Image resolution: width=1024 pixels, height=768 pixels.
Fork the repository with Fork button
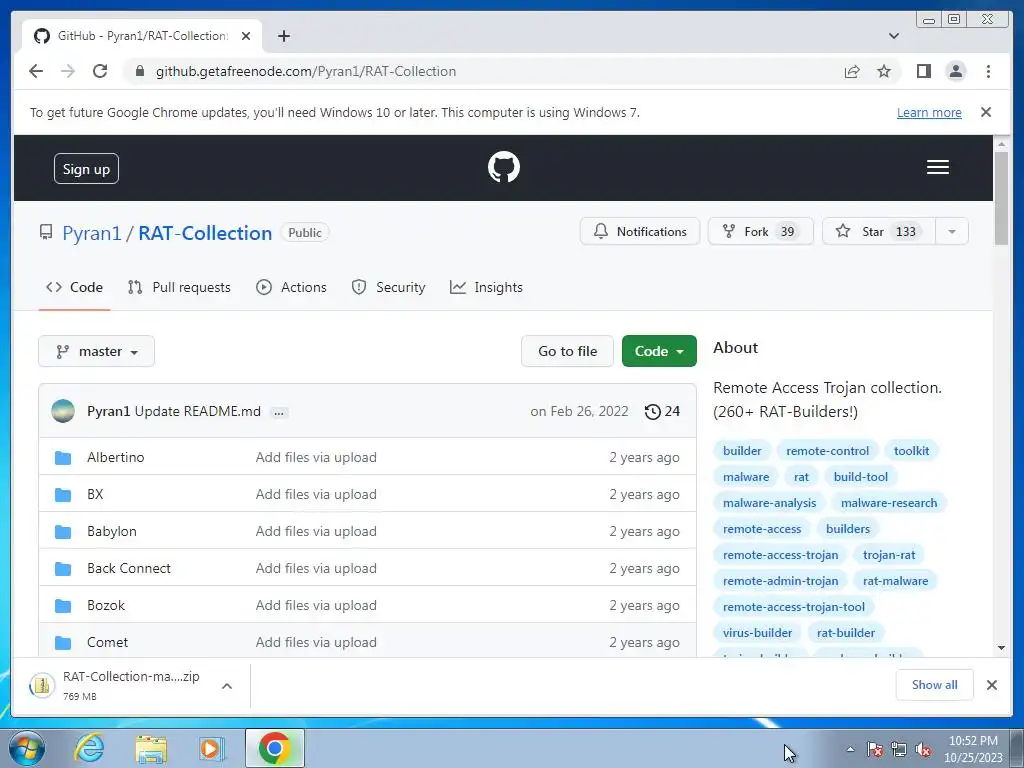click(761, 232)
